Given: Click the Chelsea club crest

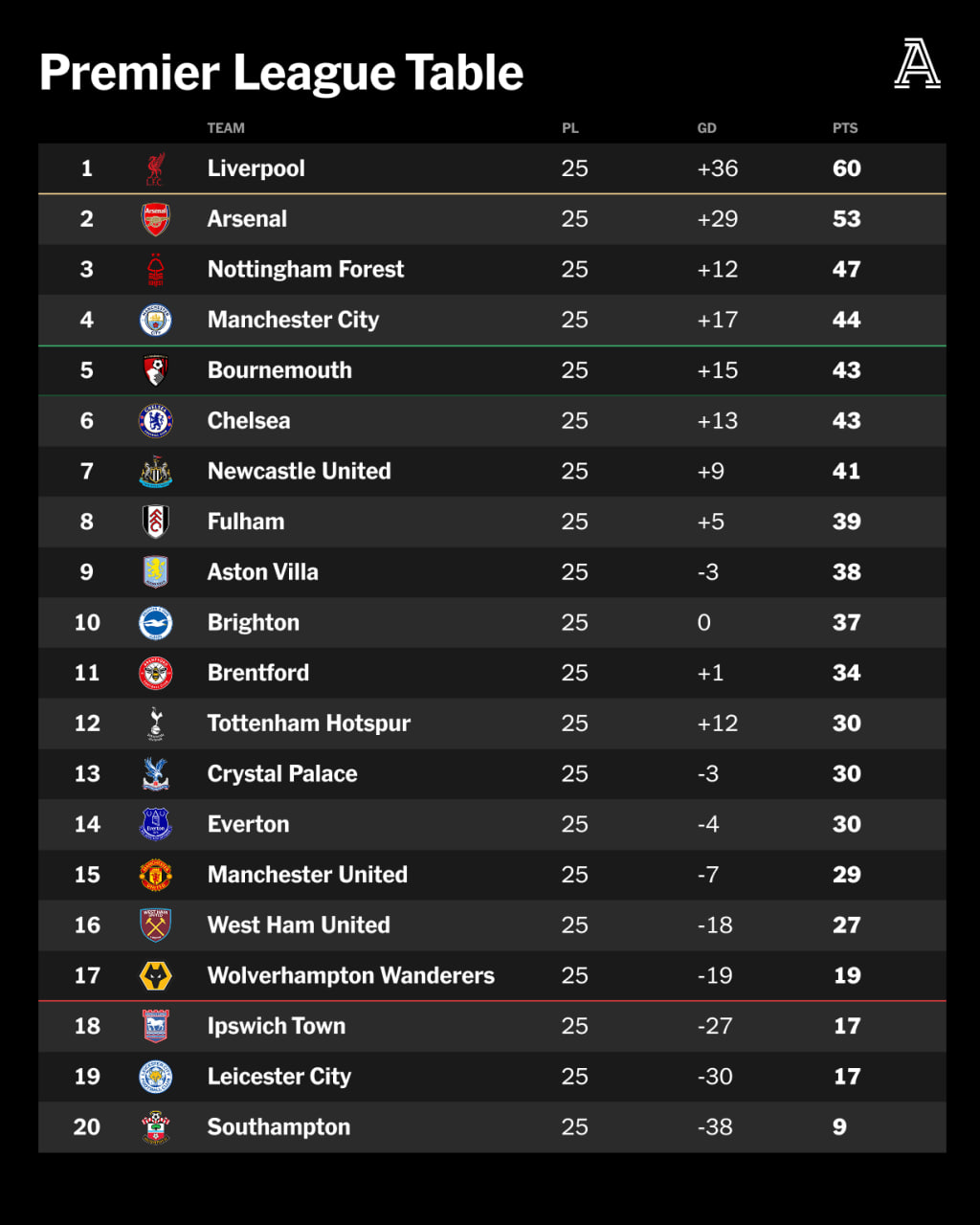Looking at the screenshot, I should pos(155,421).
